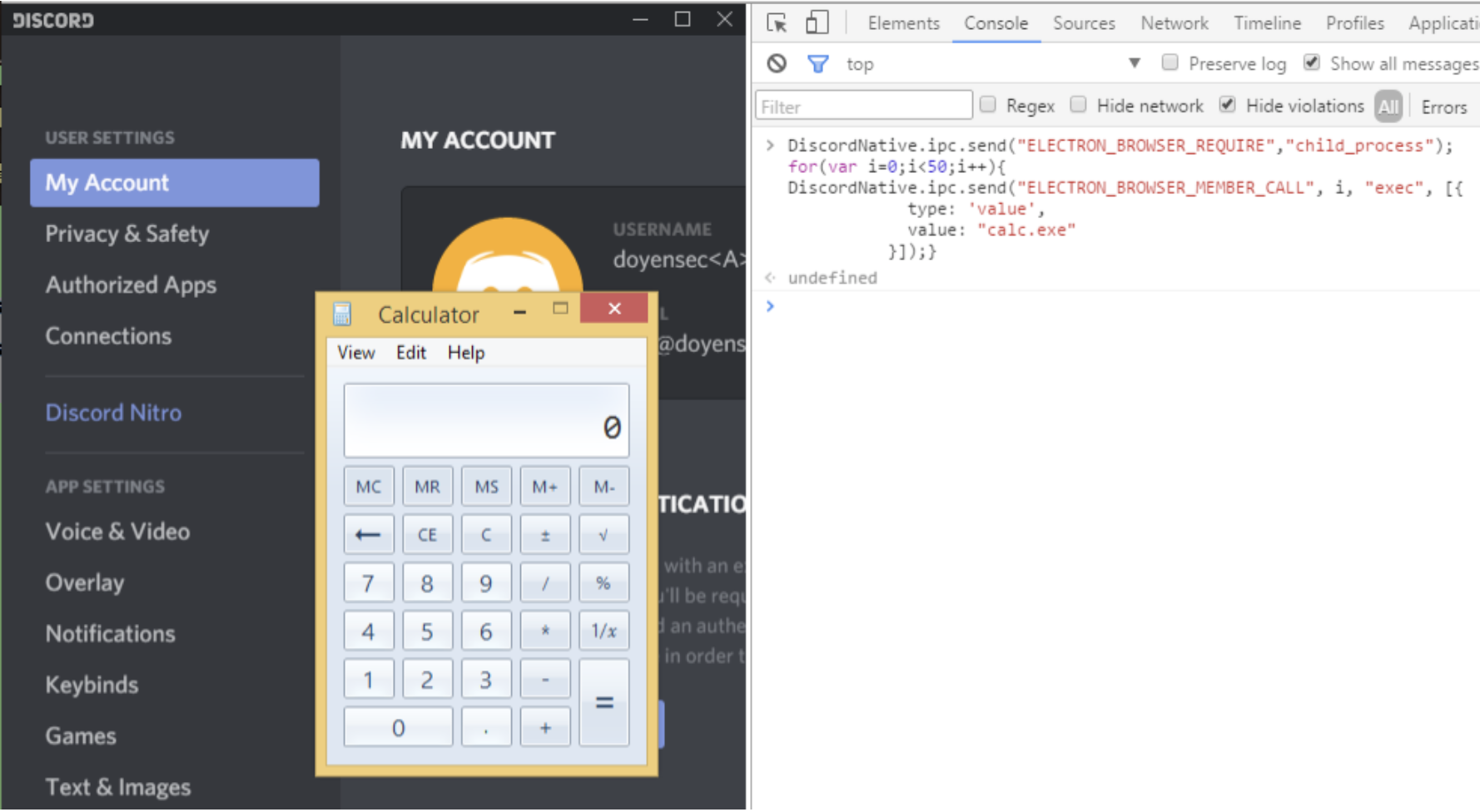Click the 0 key in Calculator
This screenshot has height=812, width=1480.
pyautogui.click(x=398, y=728)
